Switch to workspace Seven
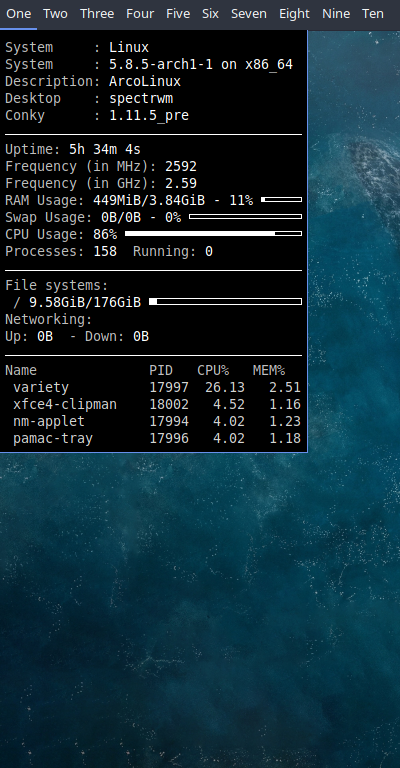 point(249,14)
